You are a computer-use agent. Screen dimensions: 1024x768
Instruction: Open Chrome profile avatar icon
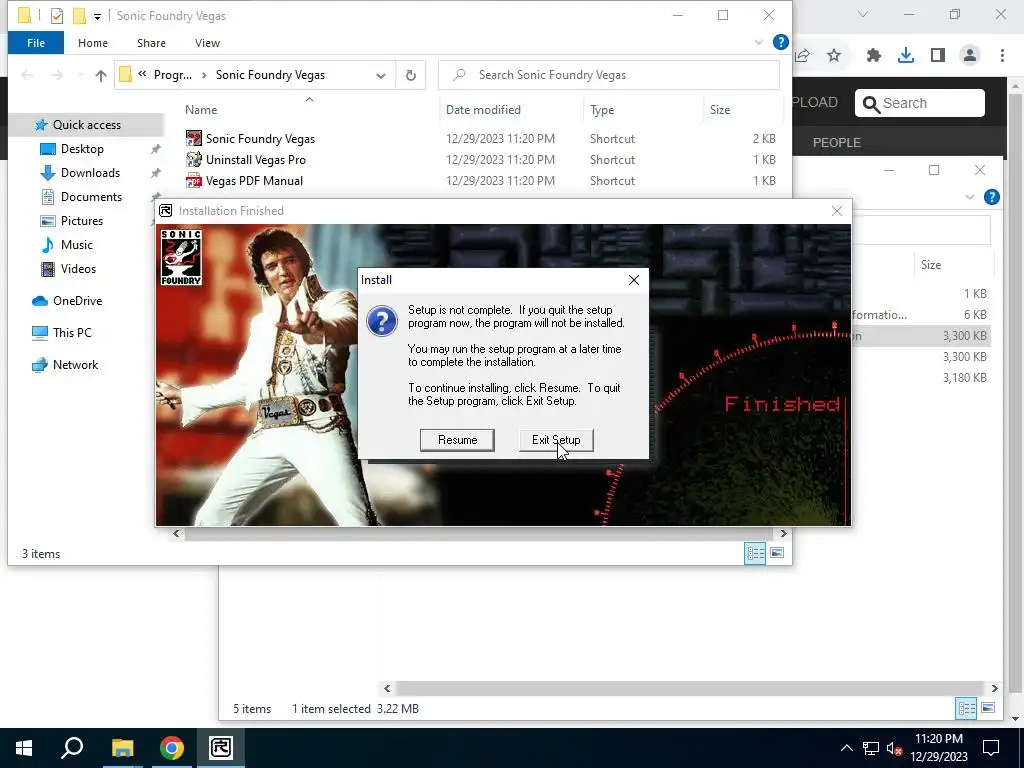click(970, 56)
